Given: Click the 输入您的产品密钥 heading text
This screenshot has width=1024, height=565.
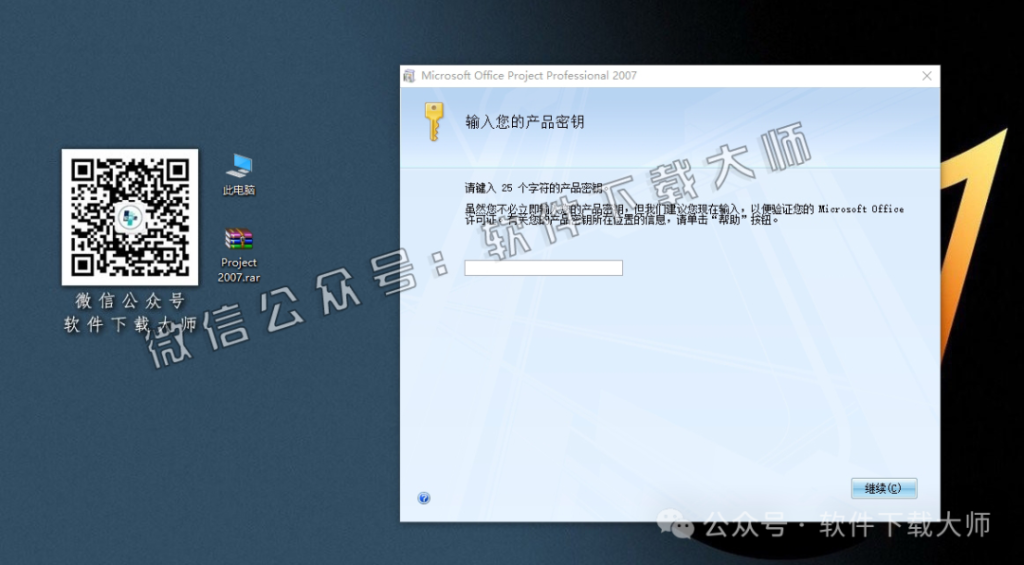Looking at the screenshot, I should (524, 121).
